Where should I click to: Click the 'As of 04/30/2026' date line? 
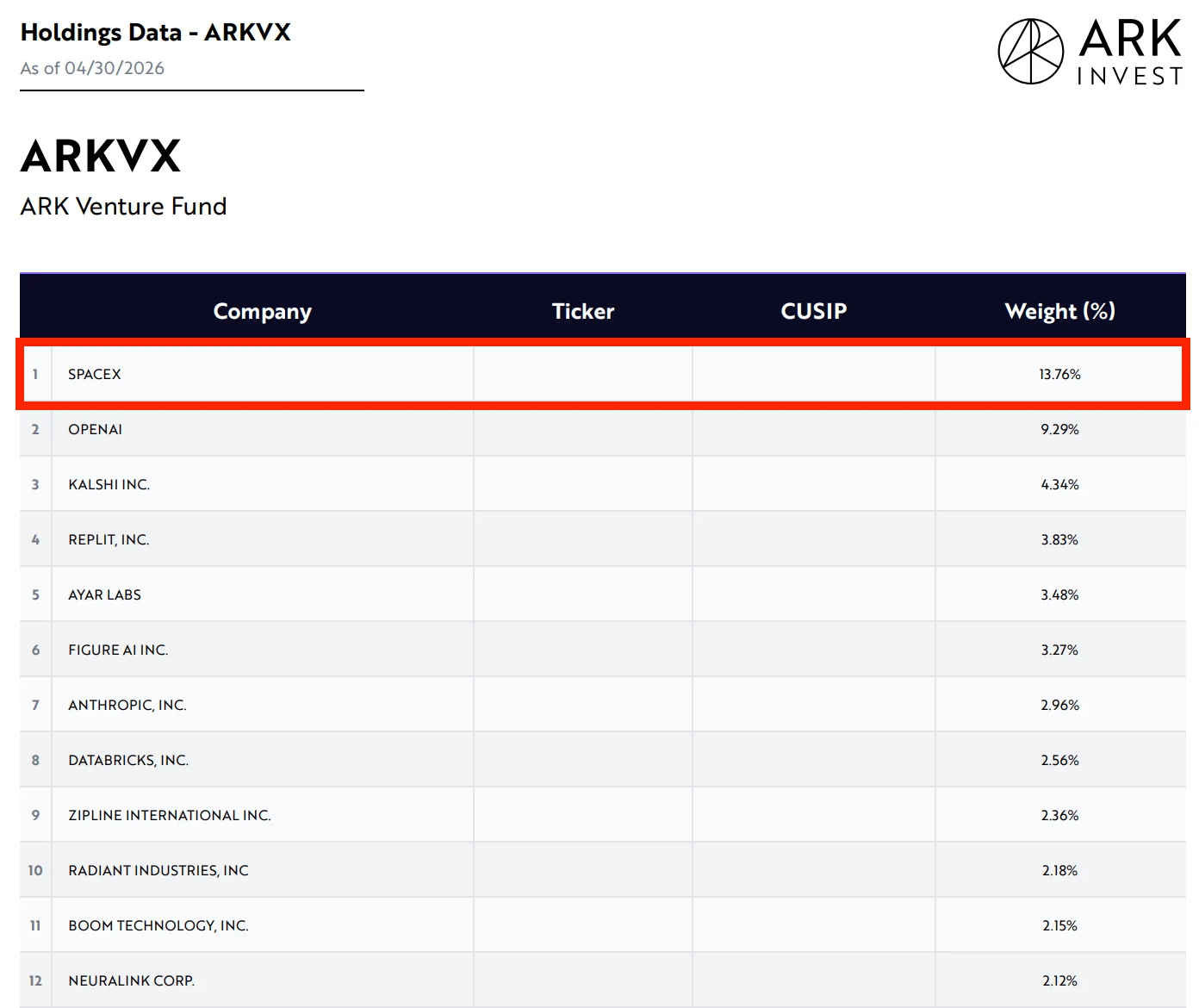[x=92, y=68]
